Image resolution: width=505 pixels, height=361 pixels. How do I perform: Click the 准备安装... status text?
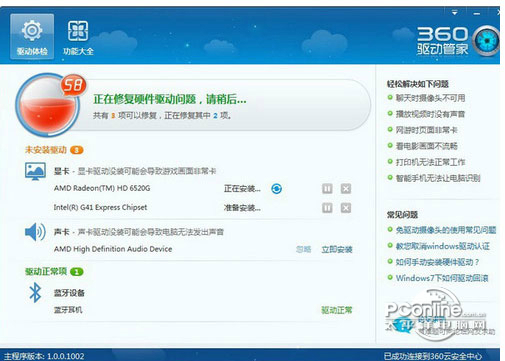click(x=242, y=208)
